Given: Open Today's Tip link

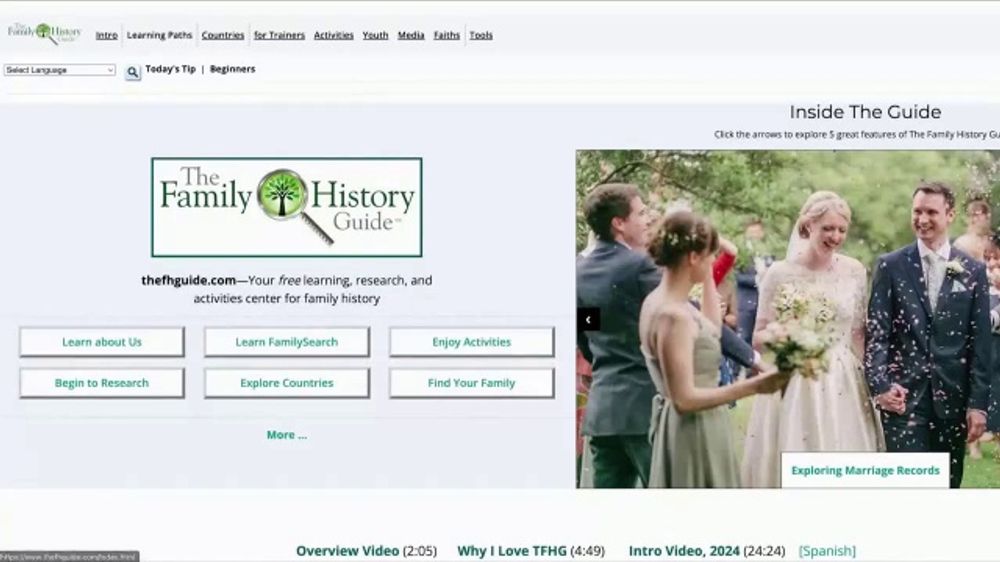Looking at the screenshot, I should pos(170,69).
